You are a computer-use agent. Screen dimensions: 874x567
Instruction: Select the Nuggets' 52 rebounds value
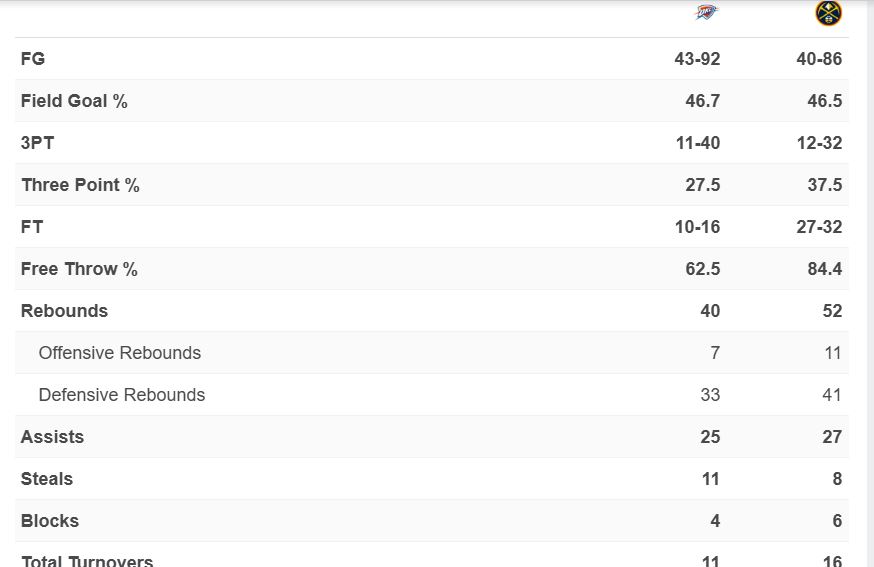click(832, 311)
